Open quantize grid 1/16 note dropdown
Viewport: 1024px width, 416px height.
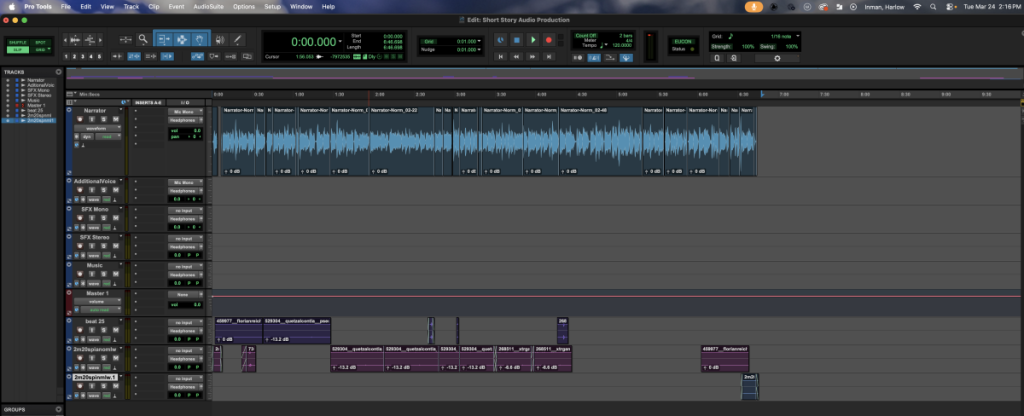pos(797,36)
